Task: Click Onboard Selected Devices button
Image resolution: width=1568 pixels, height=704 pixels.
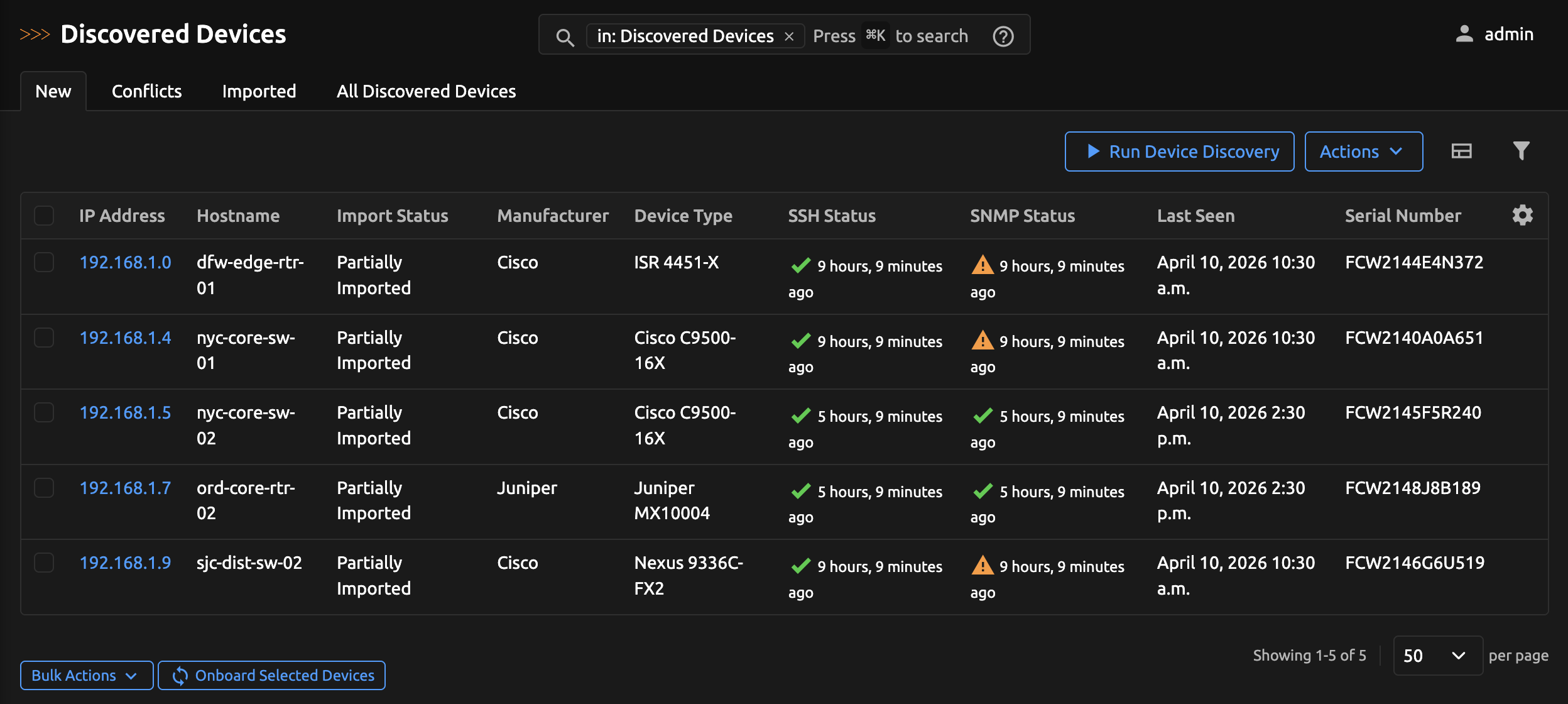Action: pos(271,676)
